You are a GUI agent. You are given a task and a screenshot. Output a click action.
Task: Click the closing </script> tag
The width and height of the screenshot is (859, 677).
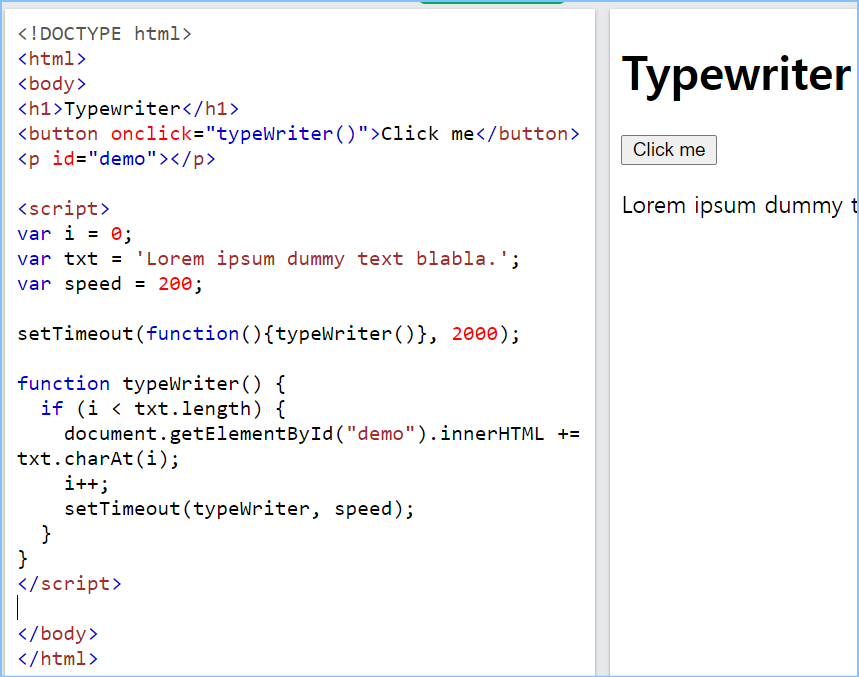(x=69, y=584)
